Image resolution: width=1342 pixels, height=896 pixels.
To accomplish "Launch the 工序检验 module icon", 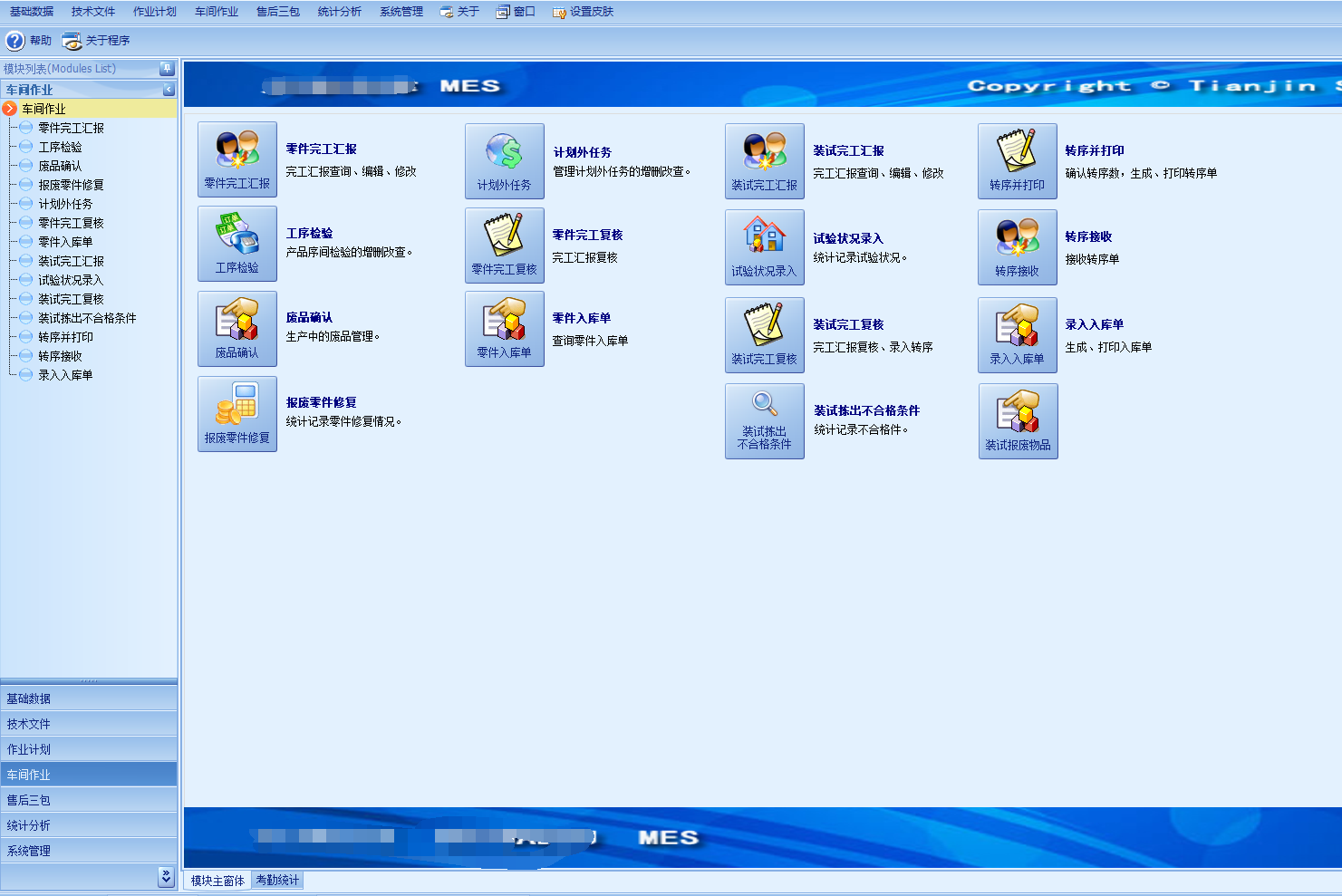I will (237, 244).
